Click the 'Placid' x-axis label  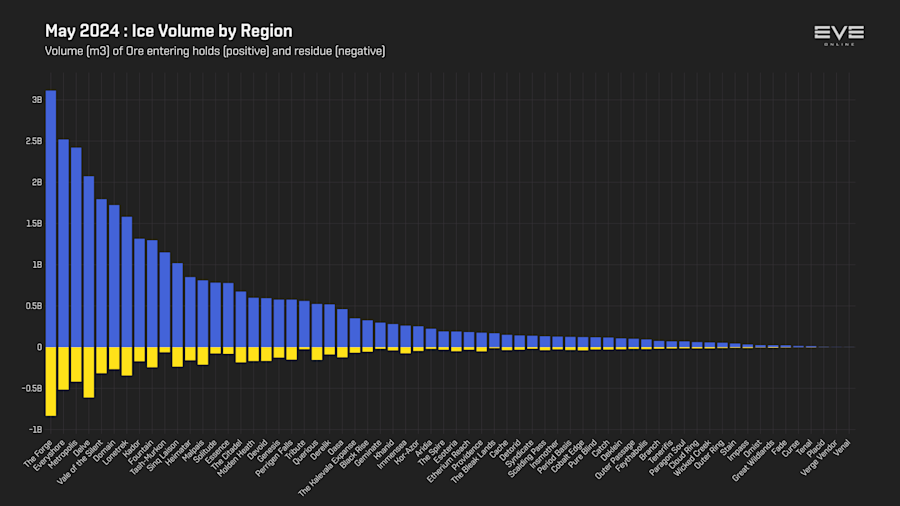[x=816, y=447]
